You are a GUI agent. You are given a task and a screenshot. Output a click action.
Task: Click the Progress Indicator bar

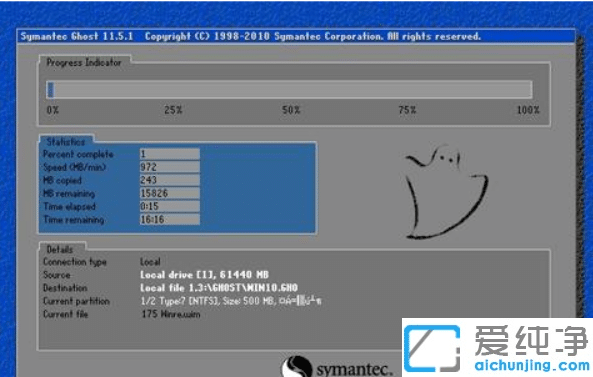289,90
